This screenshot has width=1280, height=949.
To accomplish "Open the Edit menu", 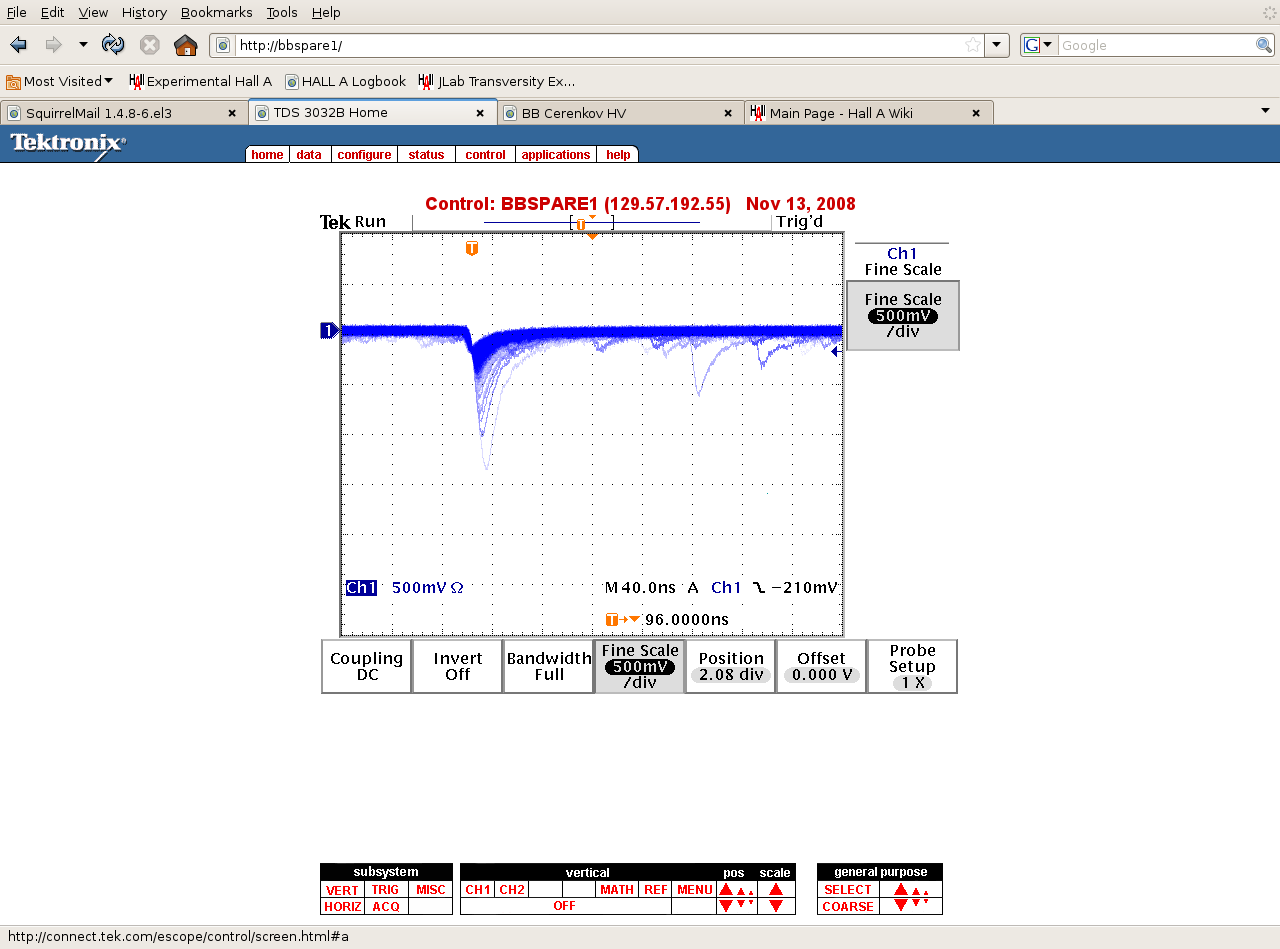I will click(x=52, y=12).
